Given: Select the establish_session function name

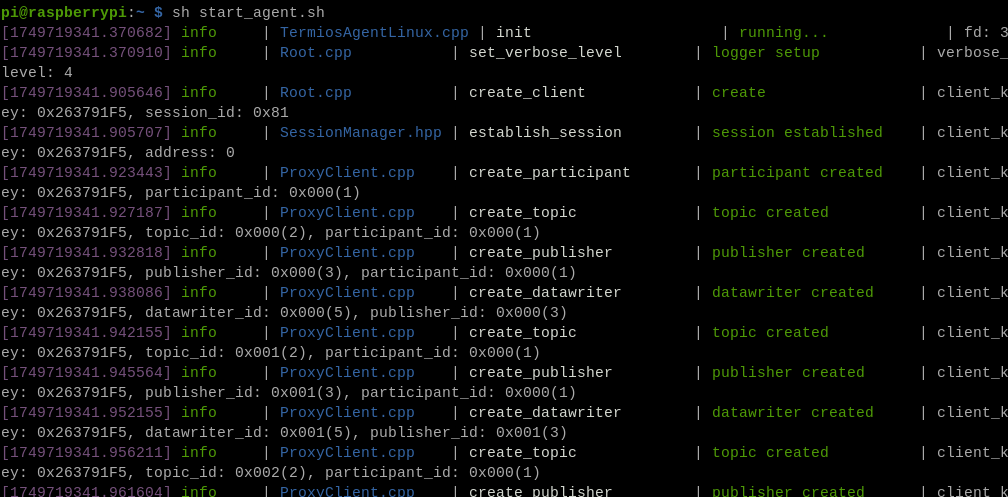Looking at the screenshot, I should point(545,133).
